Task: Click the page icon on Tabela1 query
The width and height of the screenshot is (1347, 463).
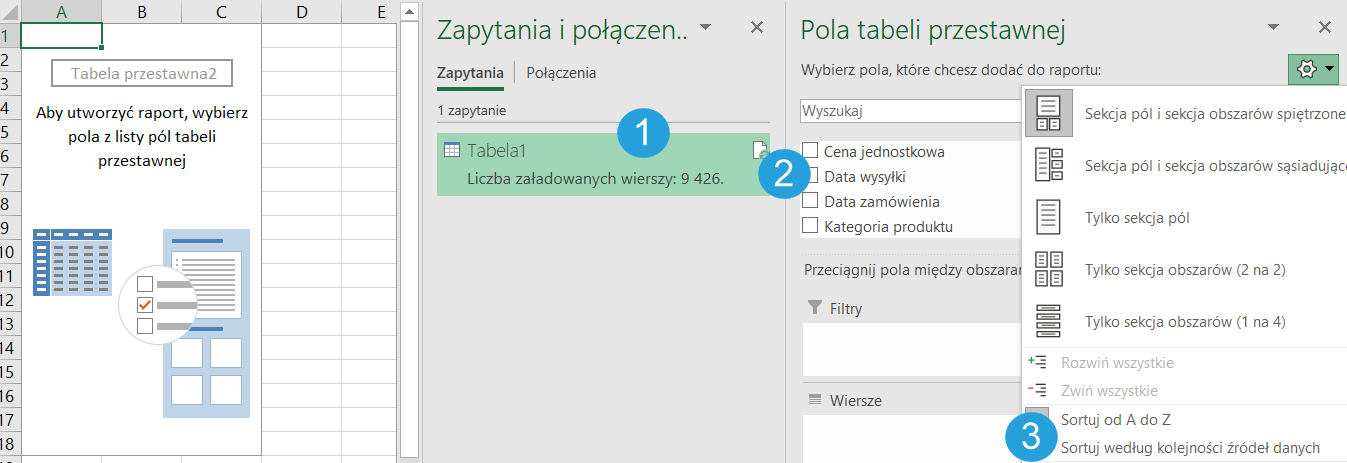Action: click(759, 150)
